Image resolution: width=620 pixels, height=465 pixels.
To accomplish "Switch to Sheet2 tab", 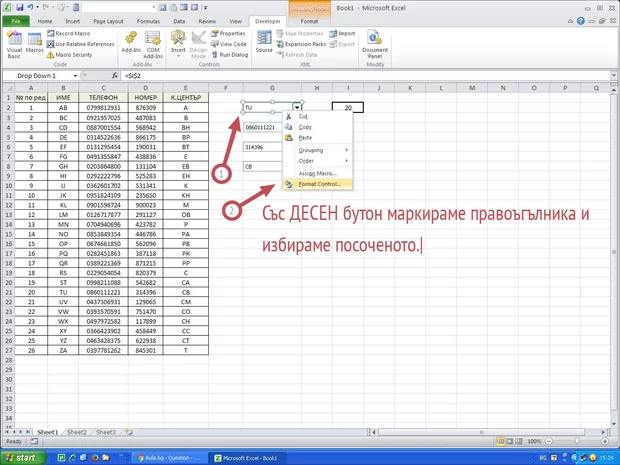I will (x=77, y=432).
